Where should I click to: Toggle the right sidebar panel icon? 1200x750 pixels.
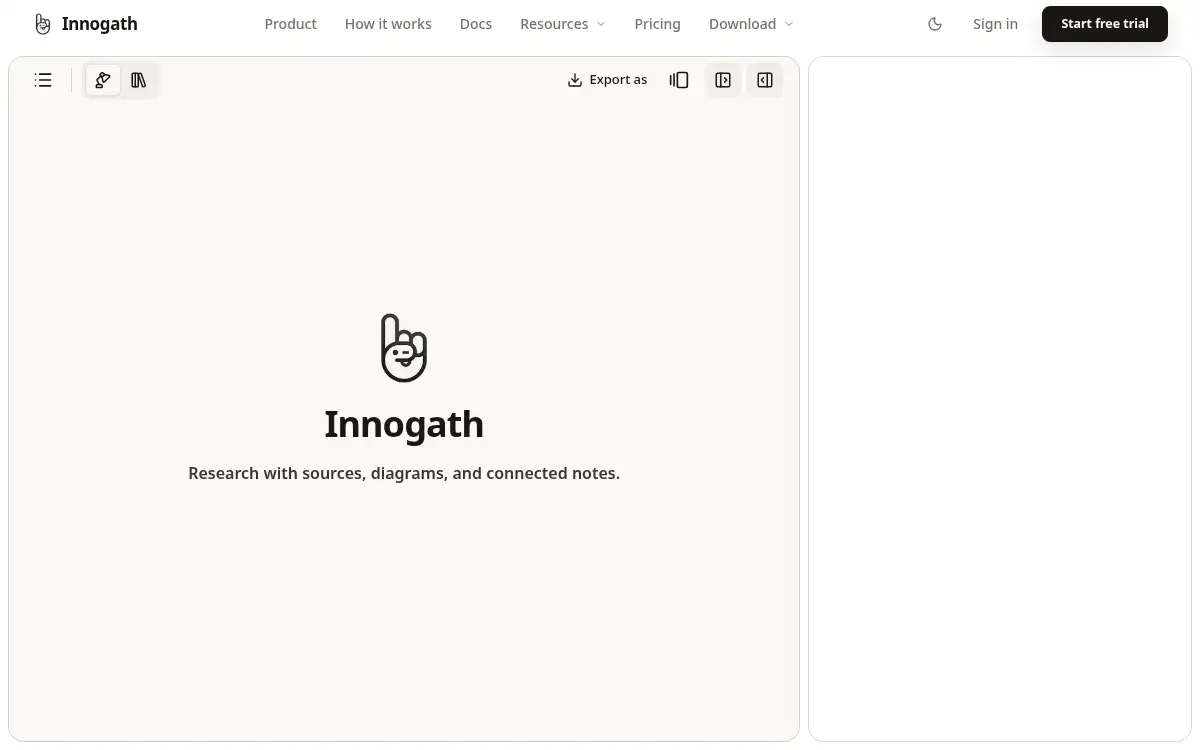coord(765,80)
